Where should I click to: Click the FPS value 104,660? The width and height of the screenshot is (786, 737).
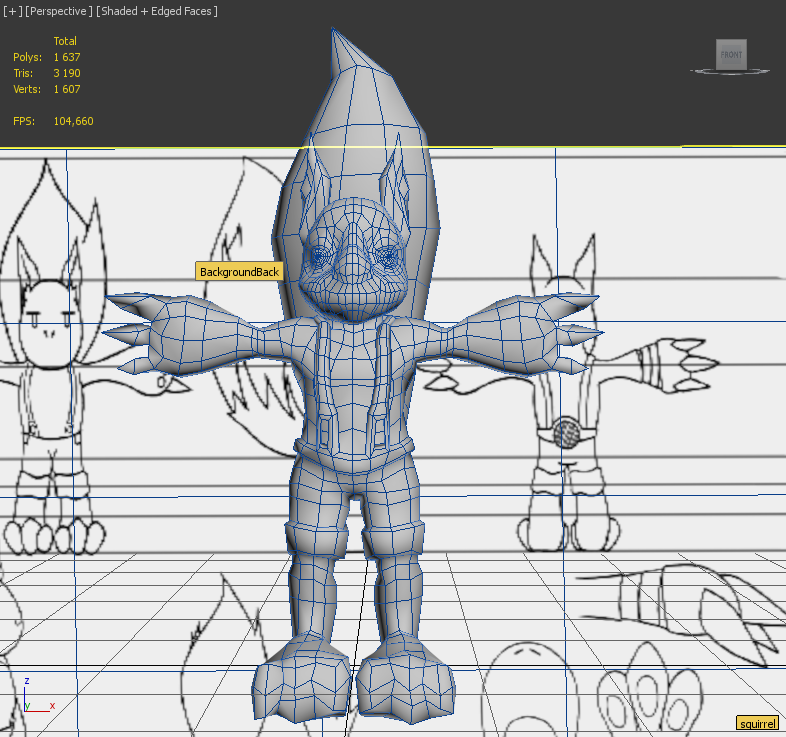click(74, 121)
